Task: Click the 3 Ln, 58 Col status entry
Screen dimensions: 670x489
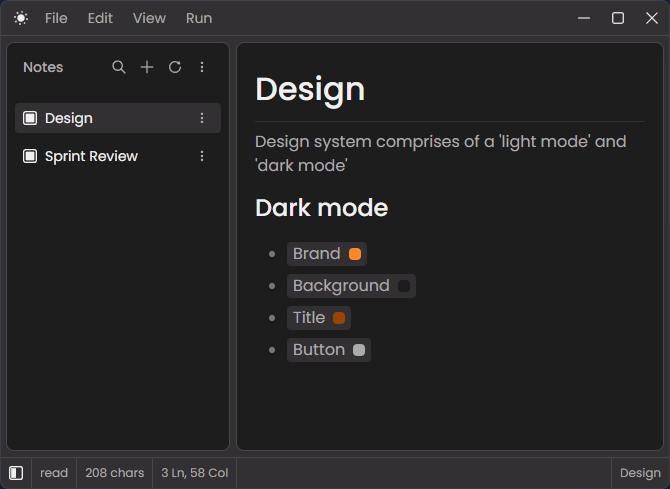Action: pos(194,473)
